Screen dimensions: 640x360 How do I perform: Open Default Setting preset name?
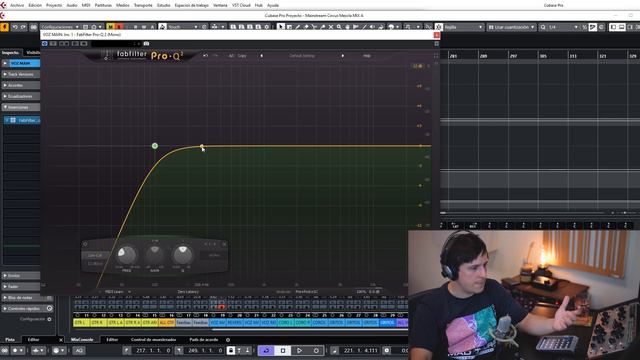tap(302, 56)
